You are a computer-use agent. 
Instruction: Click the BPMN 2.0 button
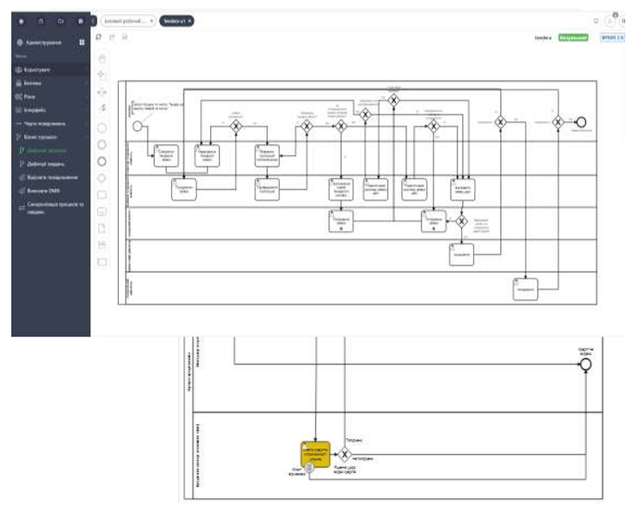612,38
